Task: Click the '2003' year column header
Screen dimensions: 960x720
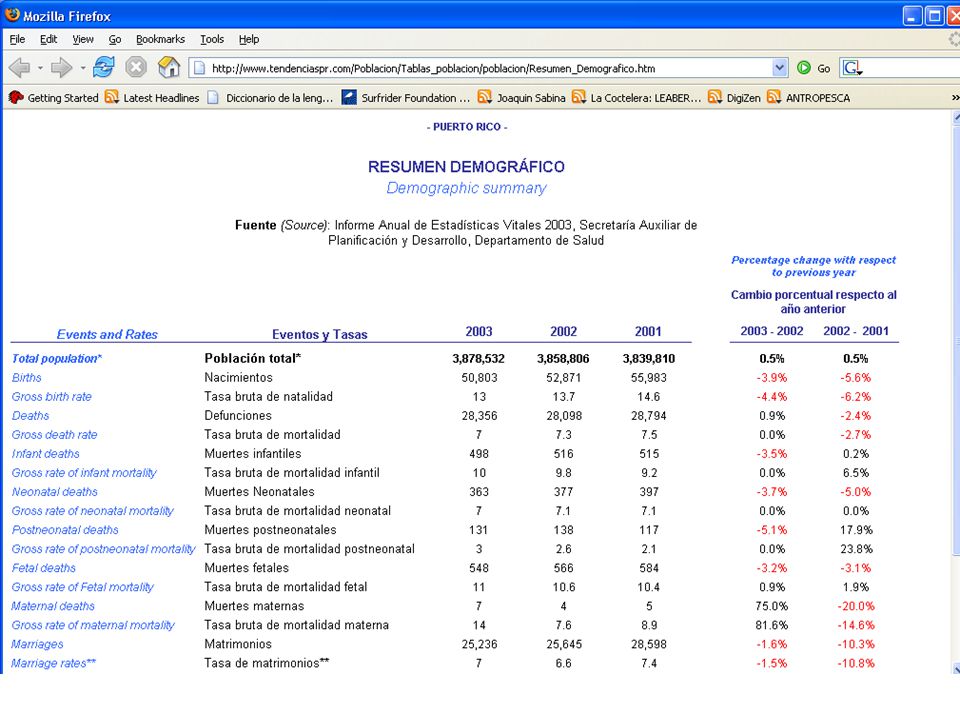Action: click(479, 331)
